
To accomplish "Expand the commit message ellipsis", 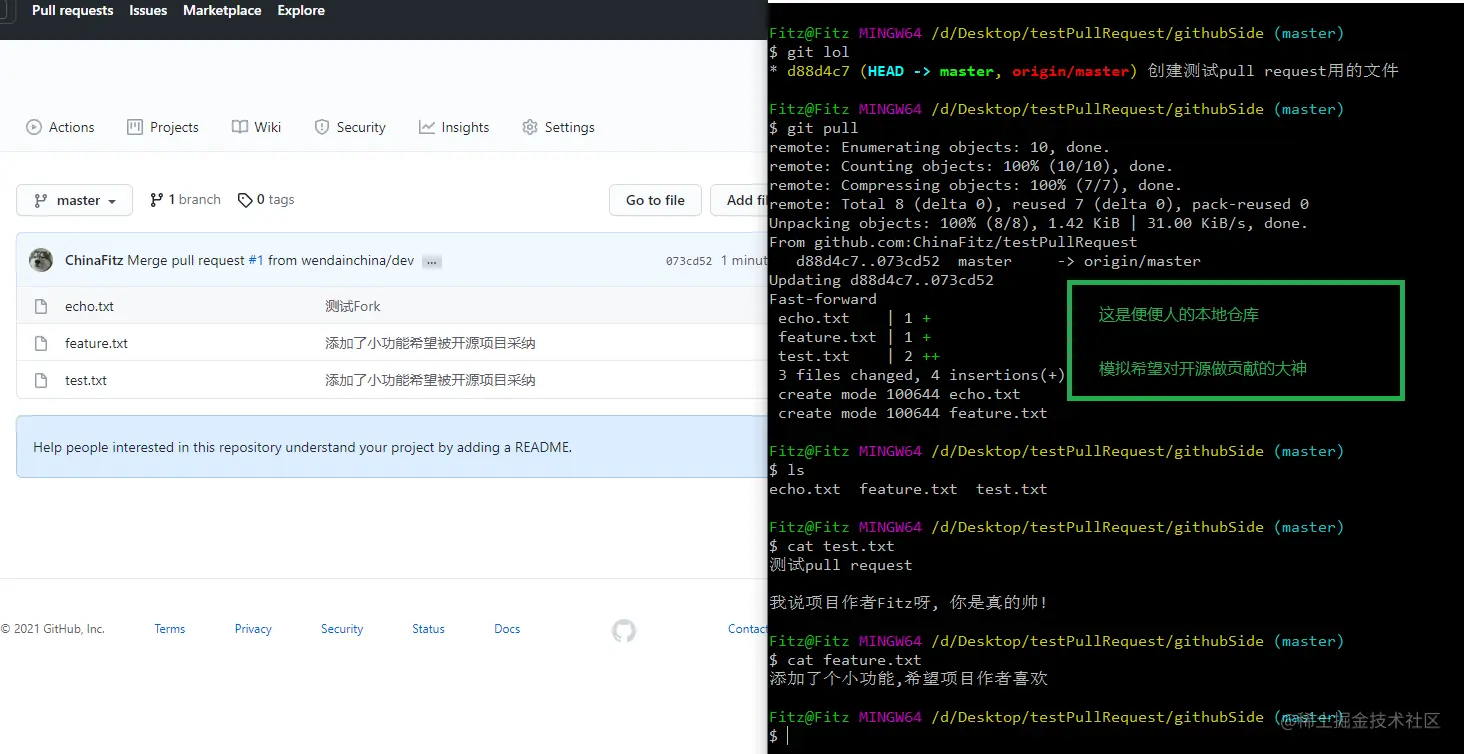I will coord(432,262).
